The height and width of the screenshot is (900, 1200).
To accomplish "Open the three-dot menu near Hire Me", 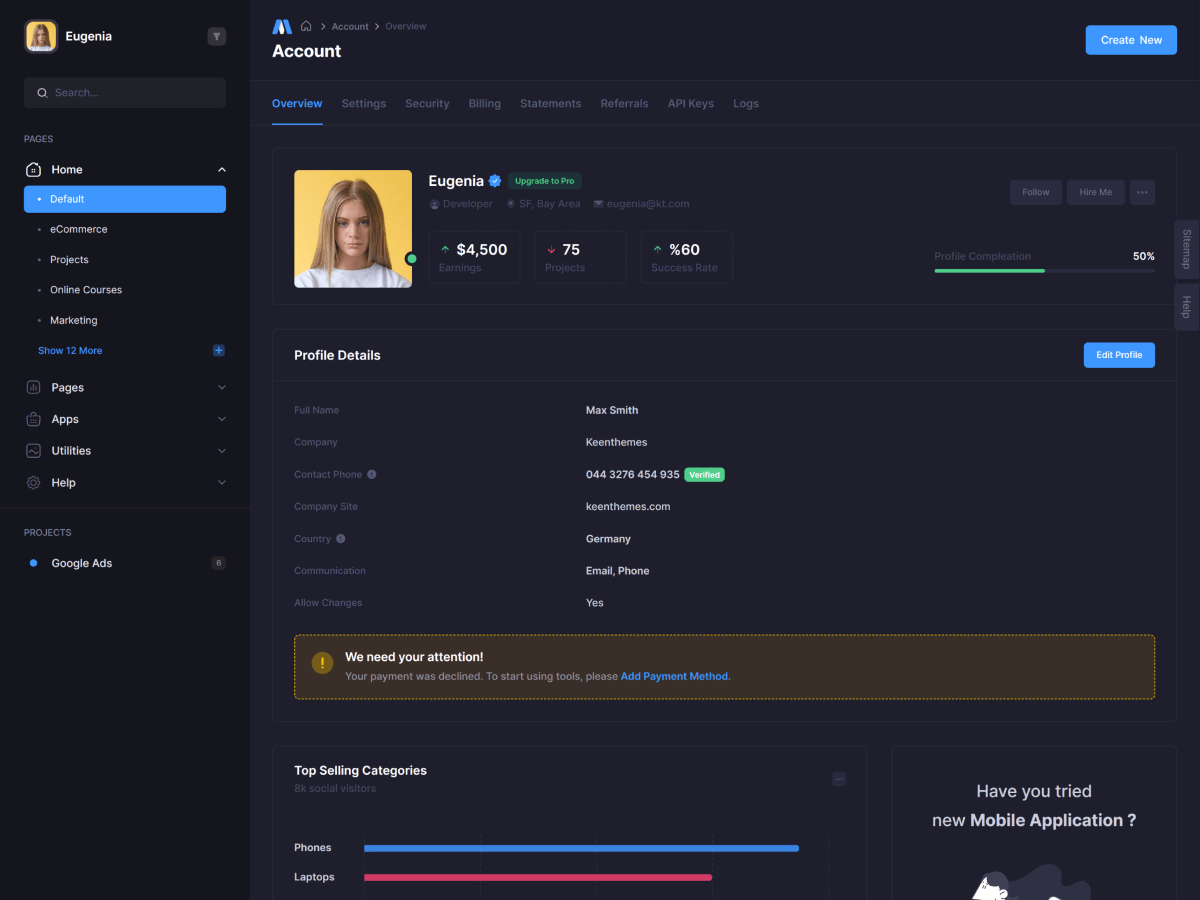I will 1142,192.
